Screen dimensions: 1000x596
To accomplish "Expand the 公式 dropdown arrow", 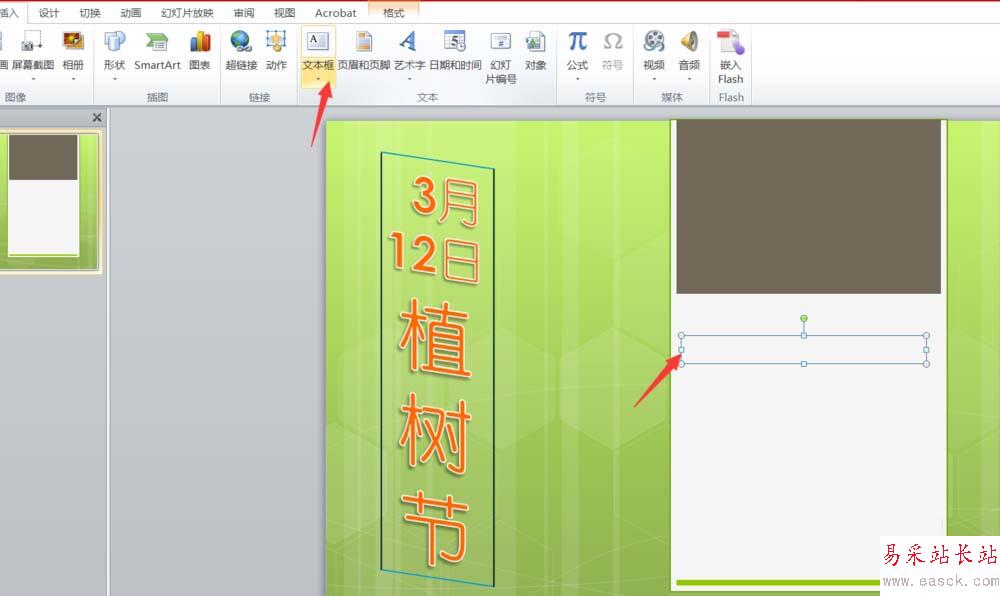I will click(x=577, y=79).
